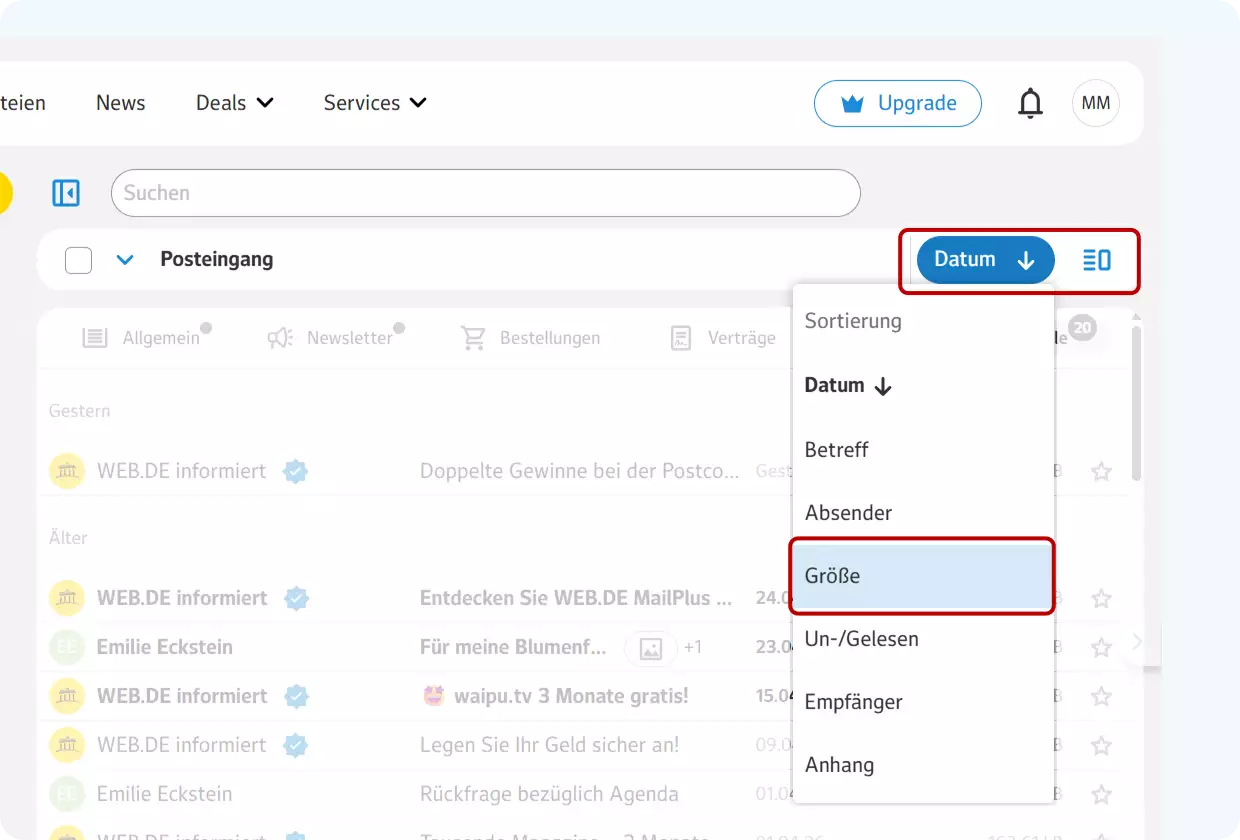Open the image attachment preview in Emilie's Blumen email
Viewport: 1240px width, 840px height.
[x=651, y=647]
